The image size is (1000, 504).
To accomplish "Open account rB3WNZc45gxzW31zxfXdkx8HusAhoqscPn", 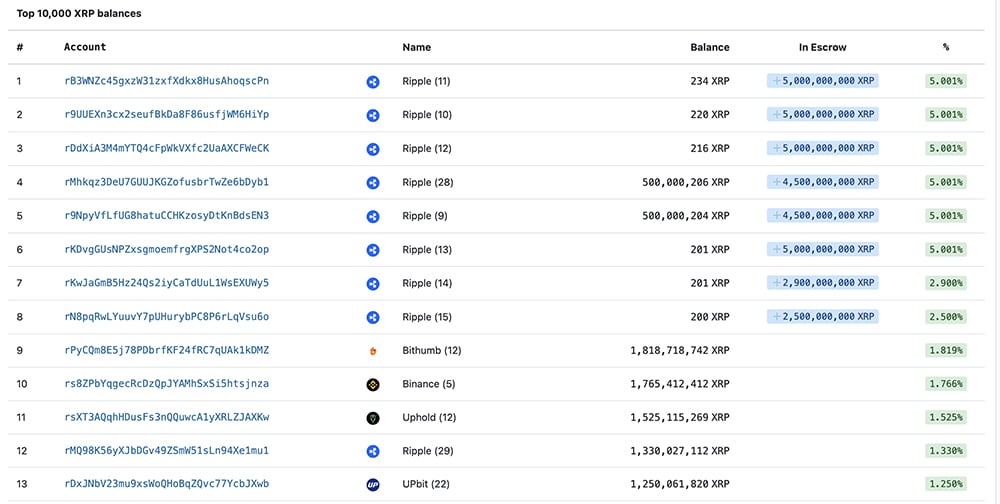I will tap(166, 81).
